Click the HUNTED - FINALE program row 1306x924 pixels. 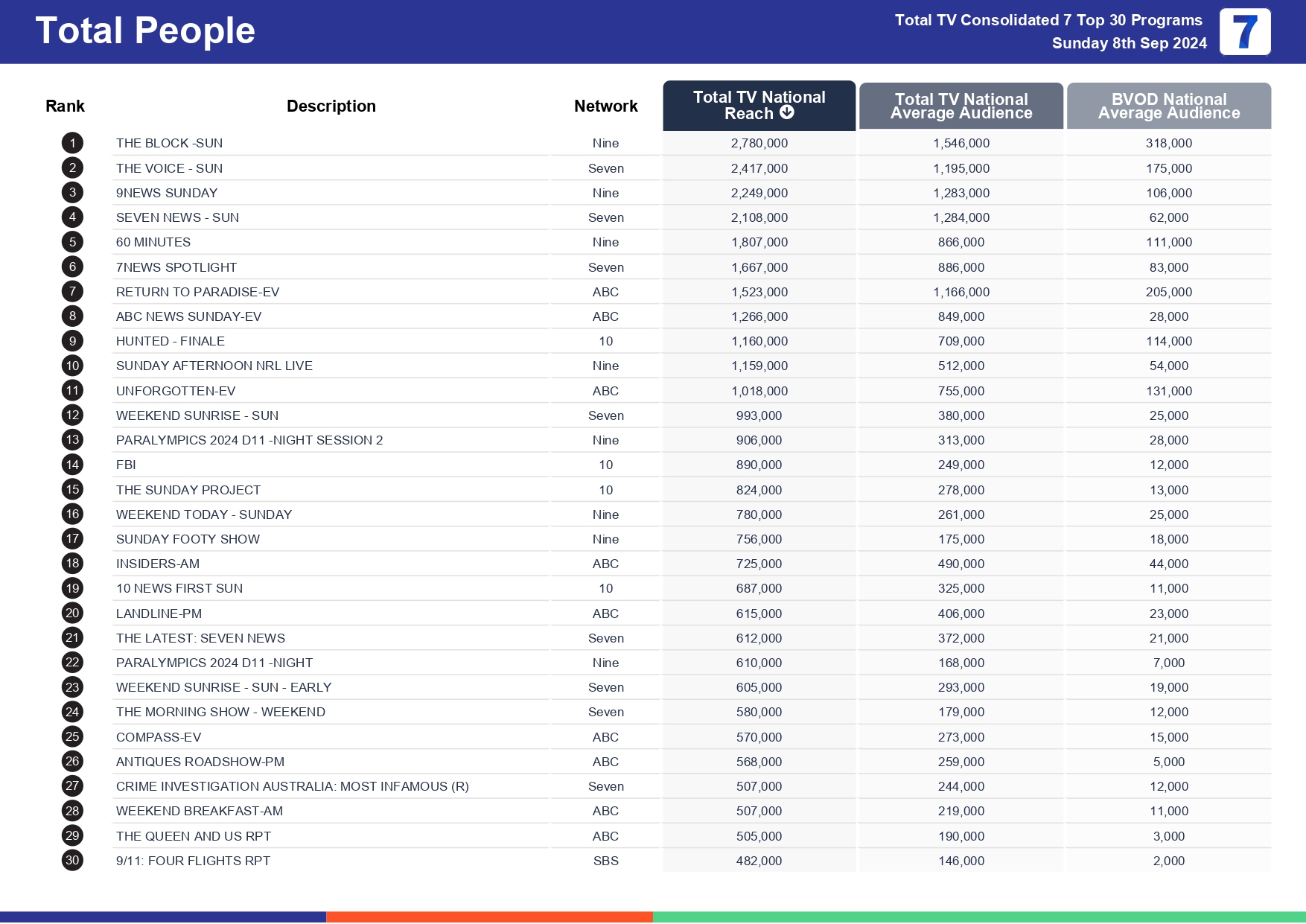171,341
